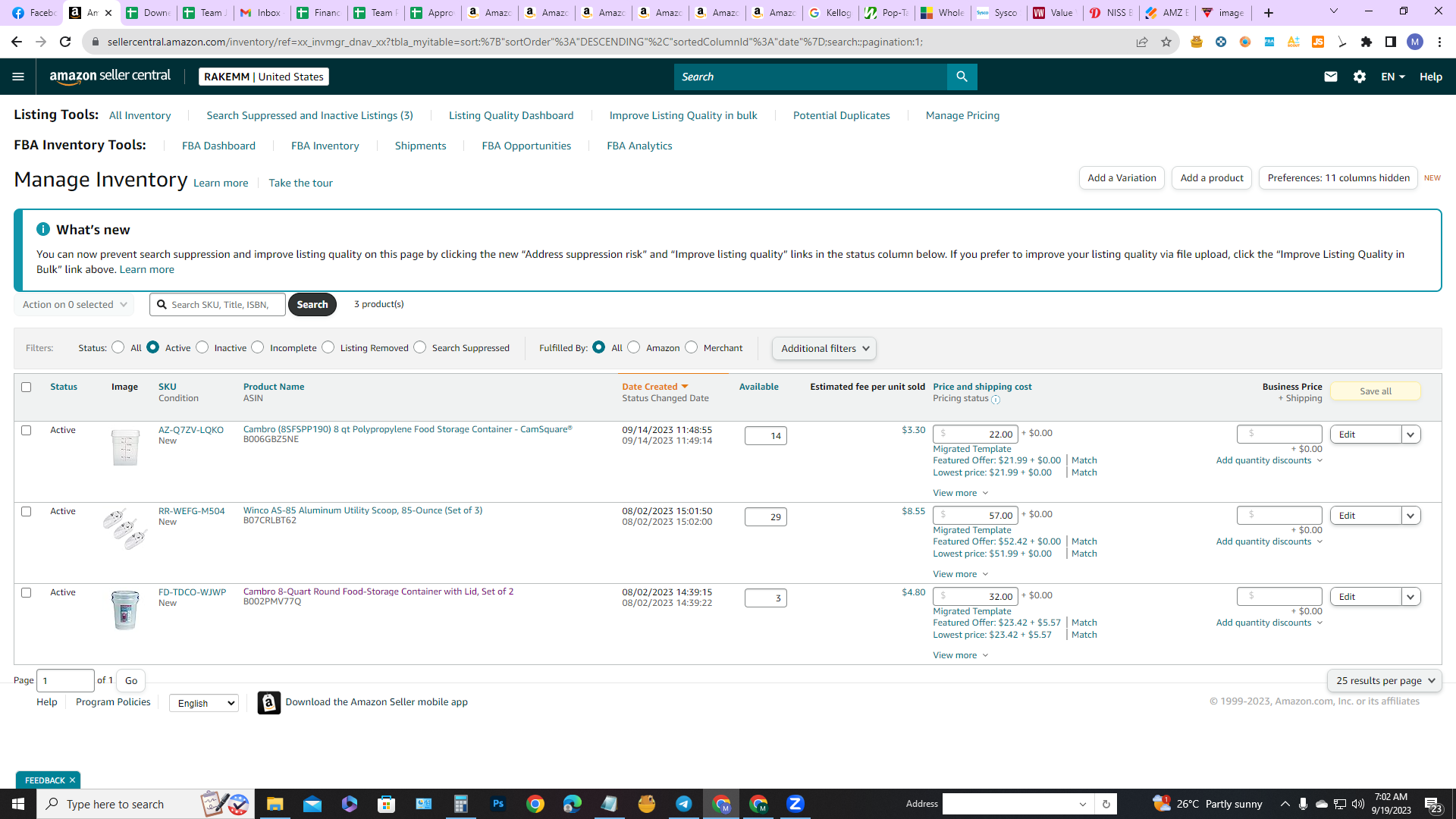Expand the Action on 0 selected dropdown
The width and height of the screenshot is (1456, 819).
pos(74,304)
